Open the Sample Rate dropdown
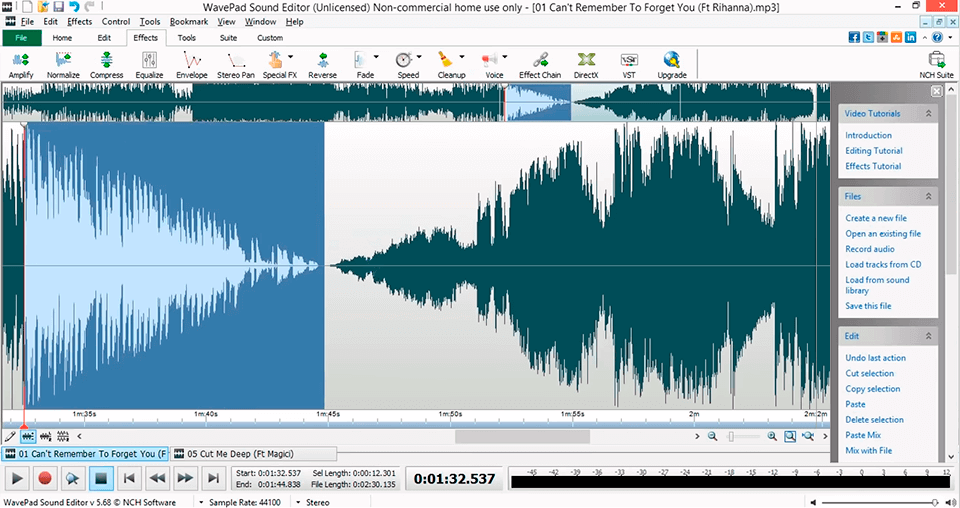Viewport: 960px width, 508px height. click(x=201, y=502)
